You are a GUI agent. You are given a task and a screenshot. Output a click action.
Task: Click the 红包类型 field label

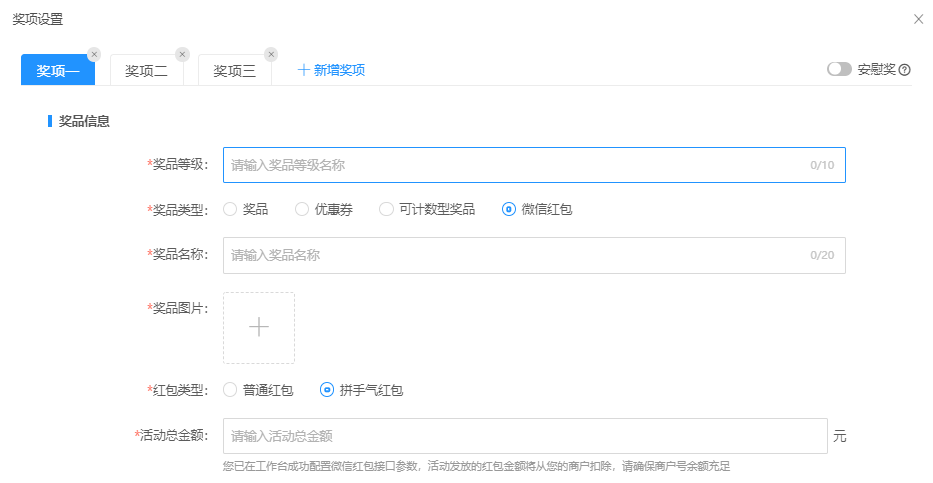pyautogui.click(x=178, y=390)
